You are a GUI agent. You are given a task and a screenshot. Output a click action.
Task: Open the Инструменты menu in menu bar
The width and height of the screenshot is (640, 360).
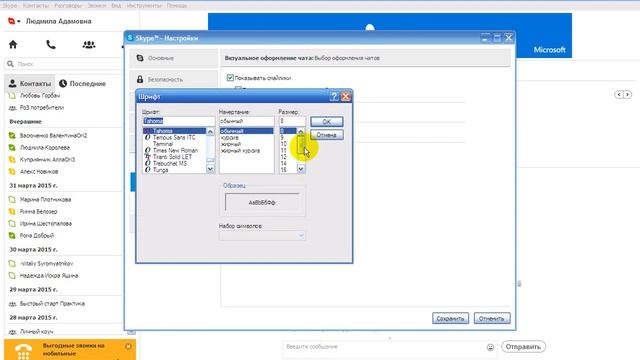[144, 6]
